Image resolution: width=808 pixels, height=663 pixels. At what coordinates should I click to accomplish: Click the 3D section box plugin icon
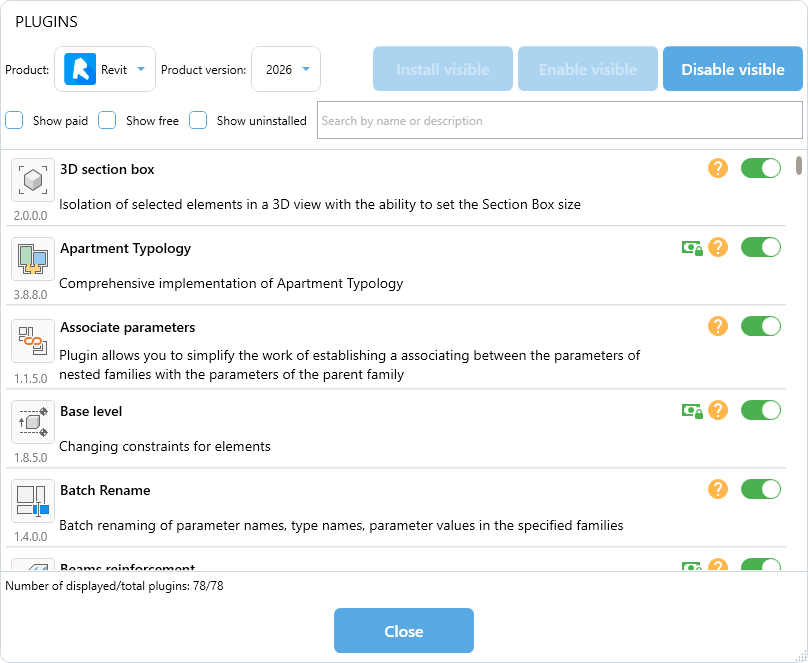point(33,180)
